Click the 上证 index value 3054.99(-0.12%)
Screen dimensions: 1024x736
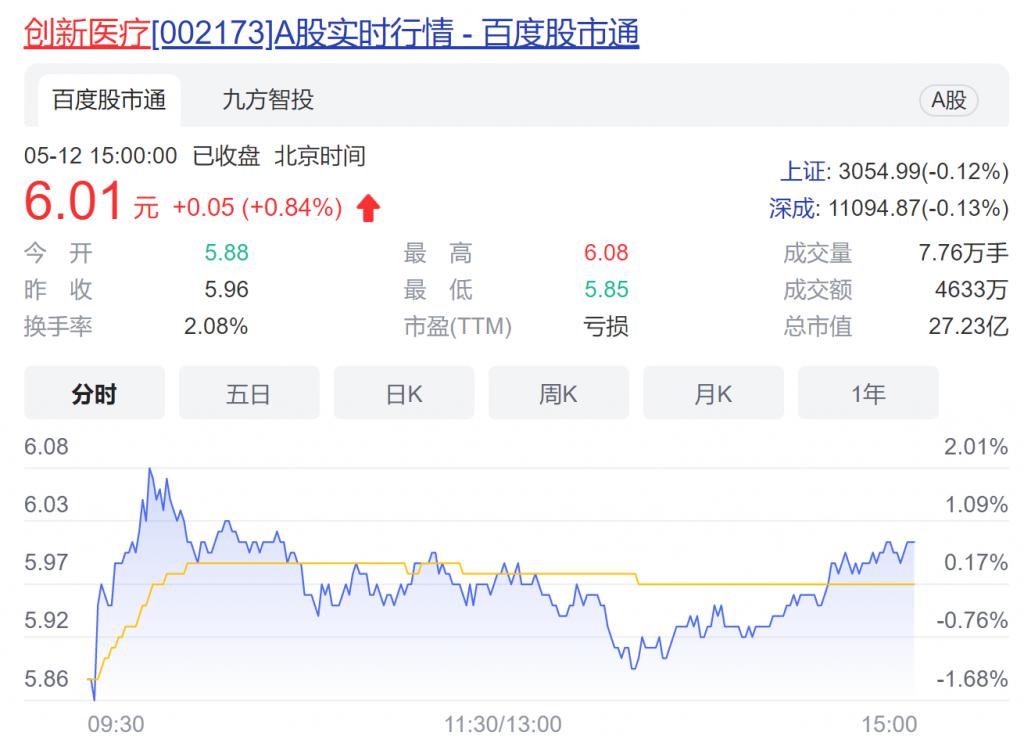coord(923,172)
